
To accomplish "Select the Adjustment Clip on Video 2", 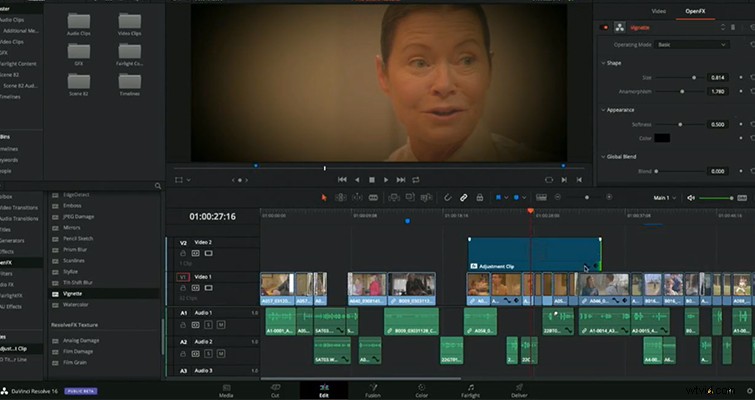I will click(534, 254).
